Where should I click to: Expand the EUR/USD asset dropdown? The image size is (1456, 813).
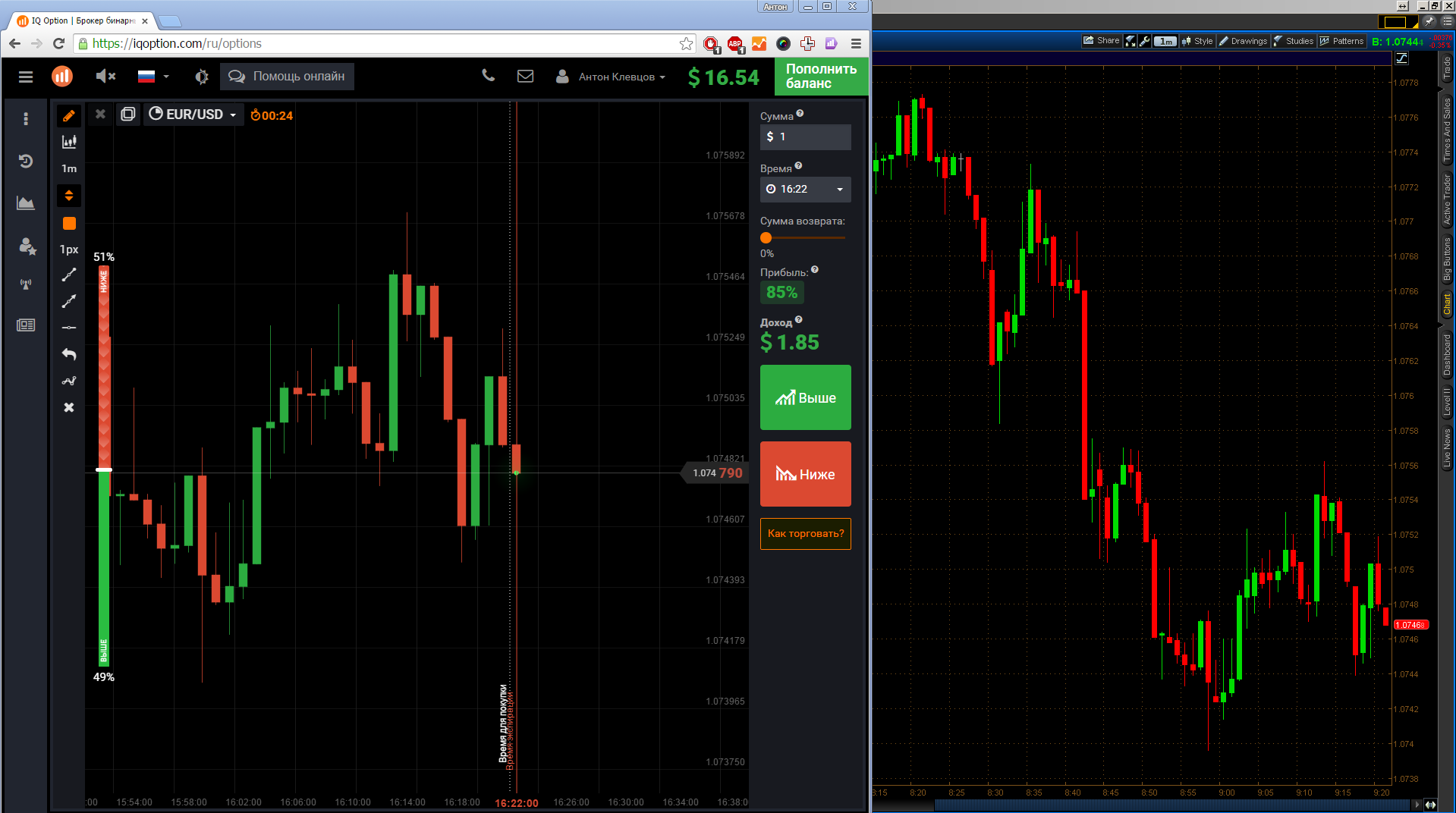[x=193, y=115]
